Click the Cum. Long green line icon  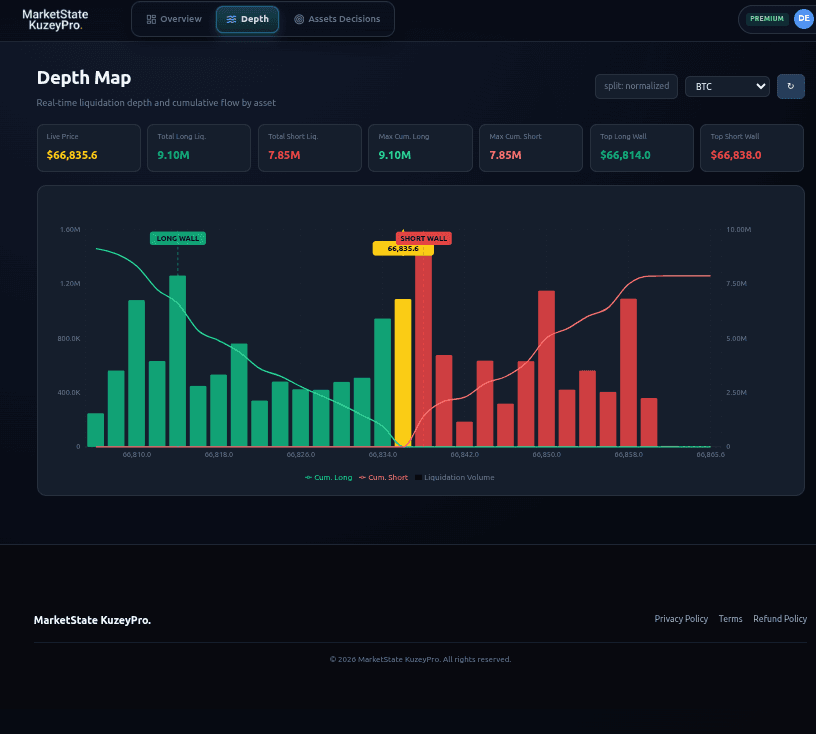point(310,478)
